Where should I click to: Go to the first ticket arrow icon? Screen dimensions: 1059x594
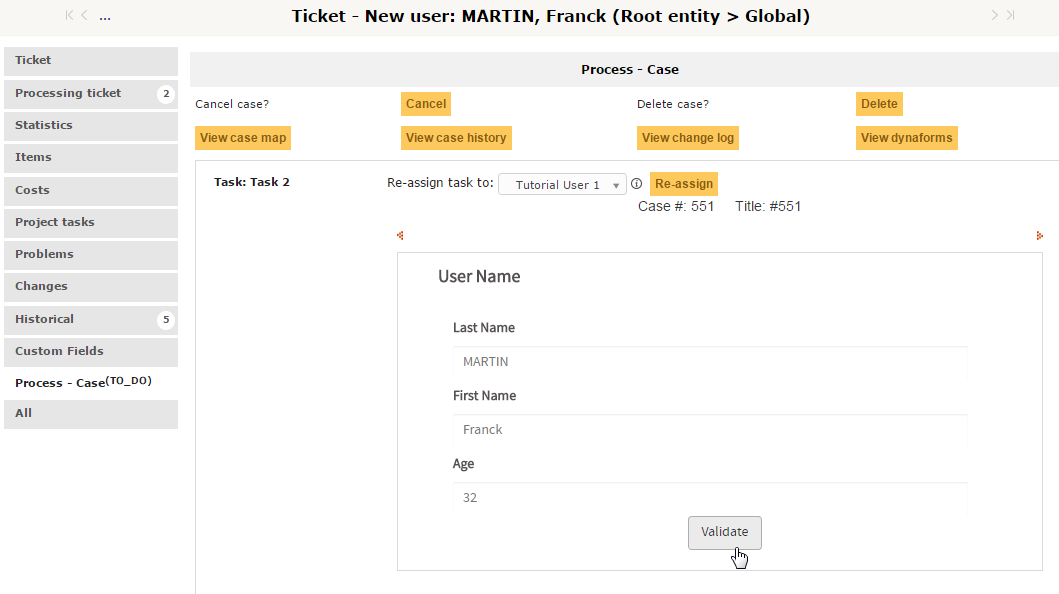pyautogui.click(x=69, y=15)
